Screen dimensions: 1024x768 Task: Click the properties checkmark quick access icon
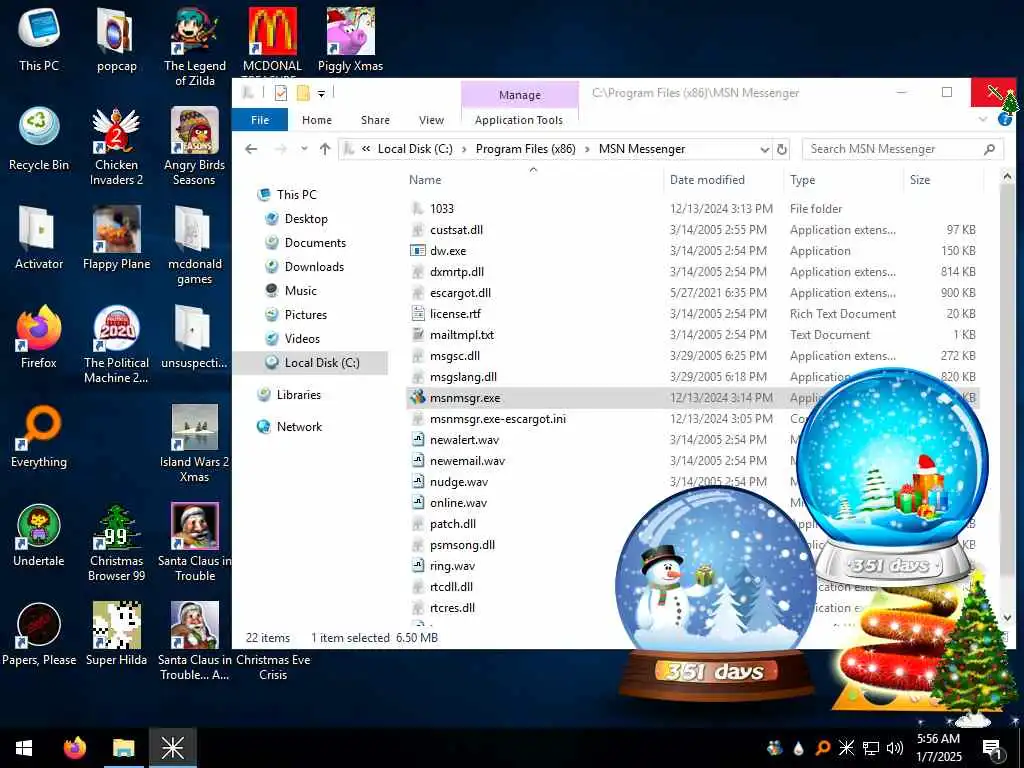[x=281, y=93]
